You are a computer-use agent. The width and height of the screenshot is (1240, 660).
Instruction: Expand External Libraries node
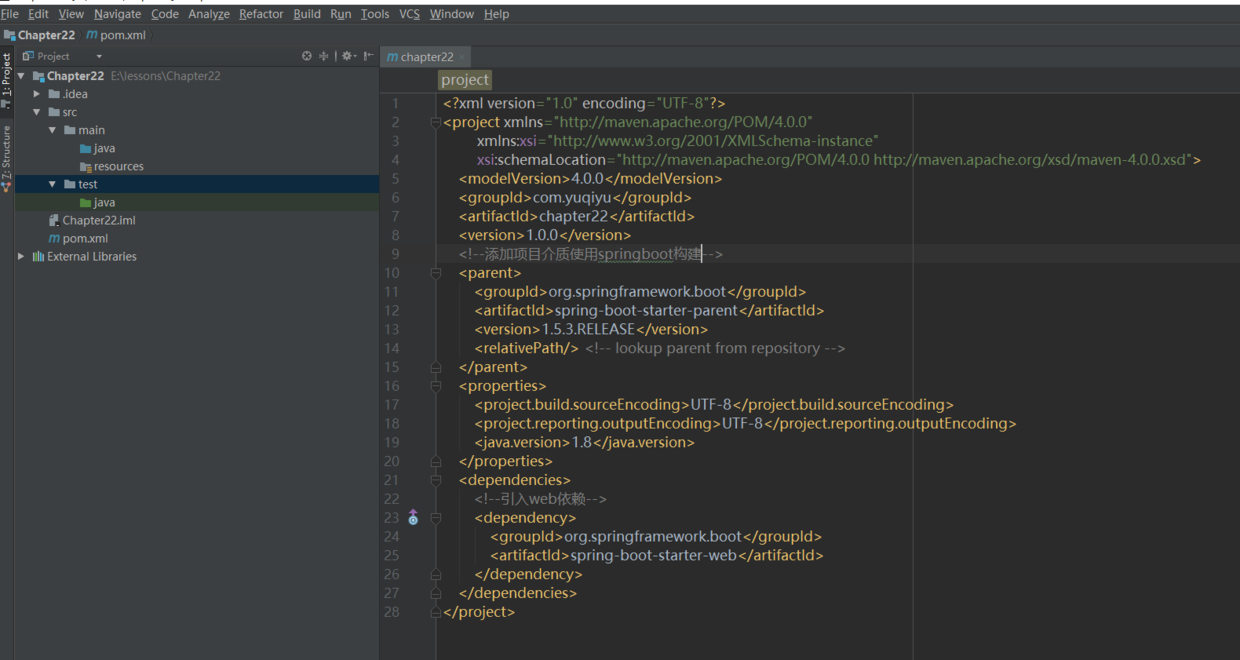click(x=21, y=256)
